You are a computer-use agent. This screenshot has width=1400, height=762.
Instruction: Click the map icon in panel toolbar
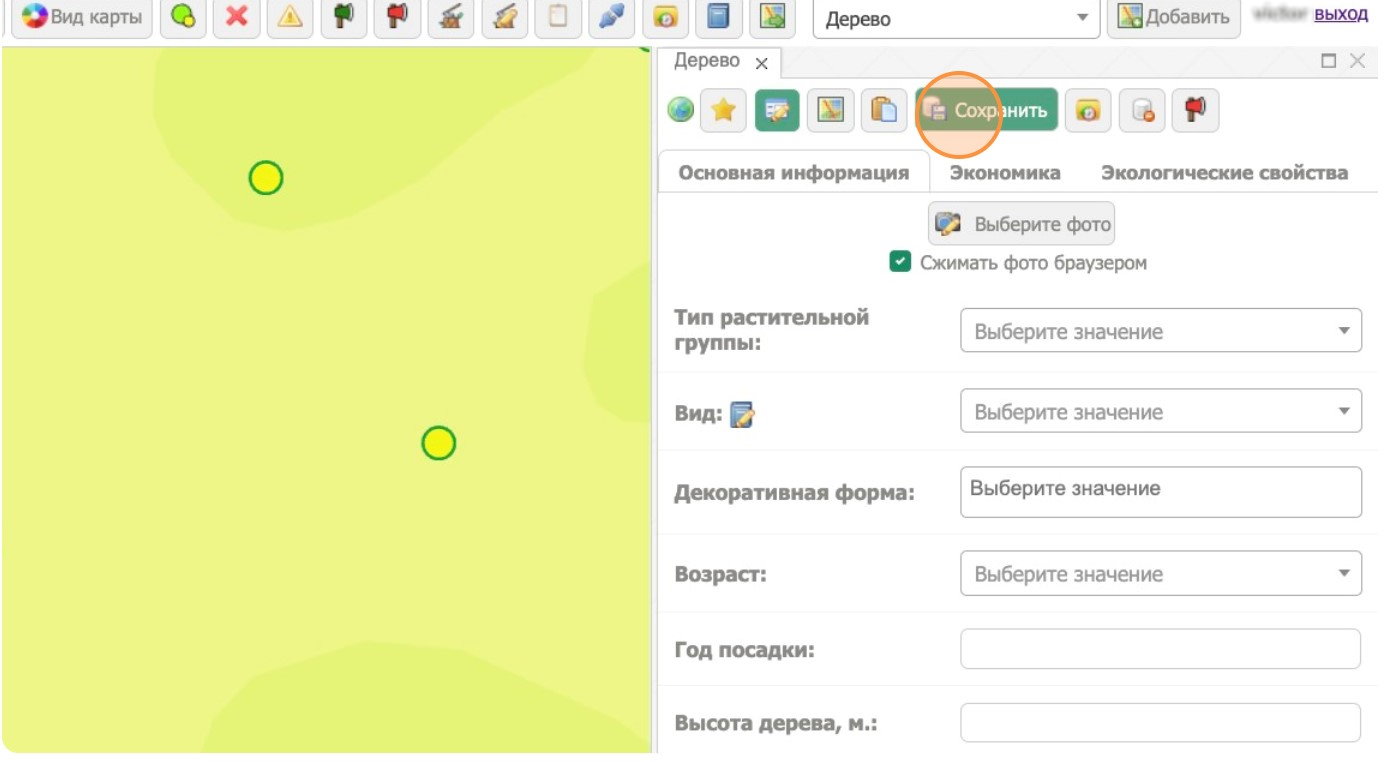(x=830, y=110)
